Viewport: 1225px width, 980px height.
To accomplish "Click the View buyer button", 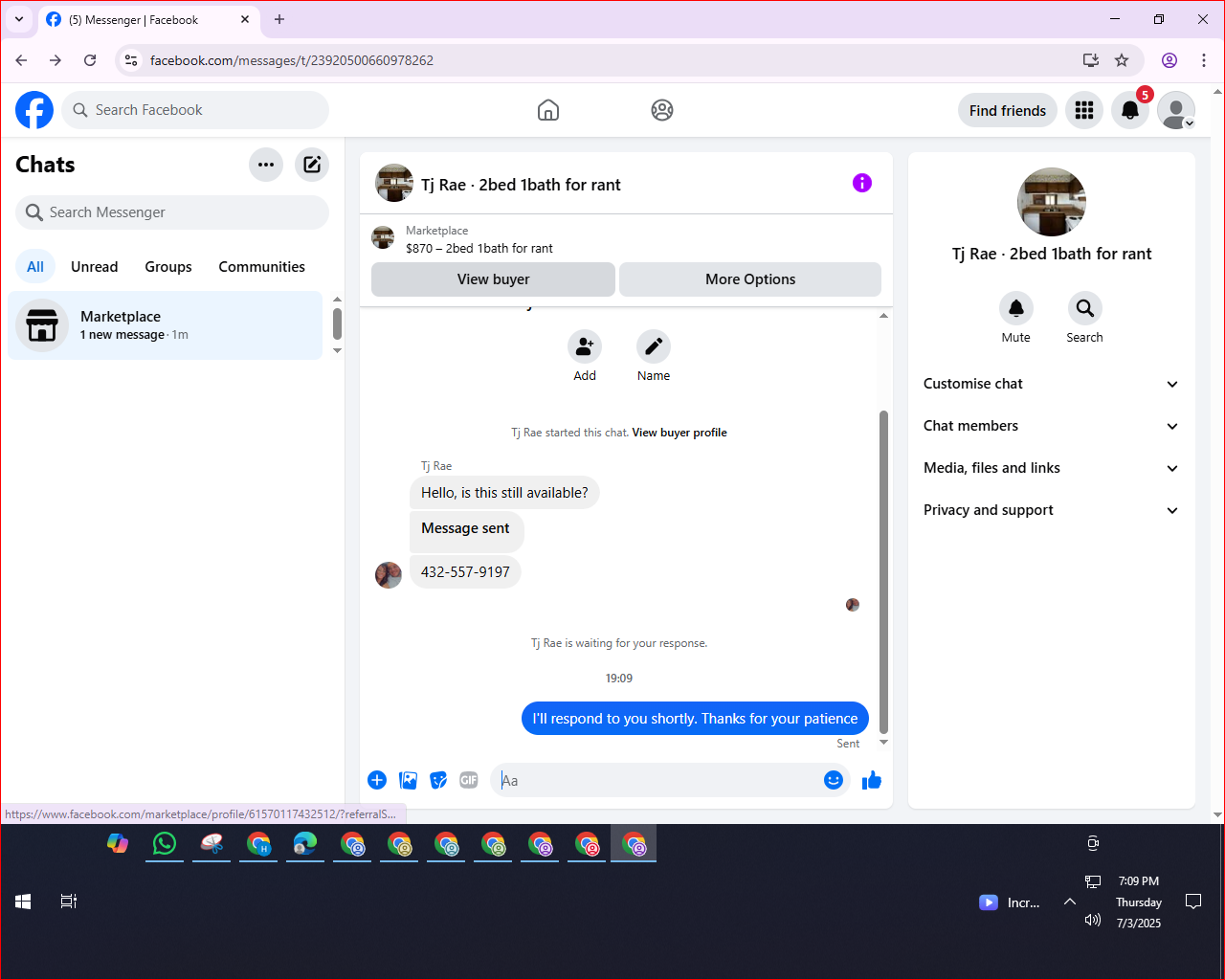I will coord(493,279).
